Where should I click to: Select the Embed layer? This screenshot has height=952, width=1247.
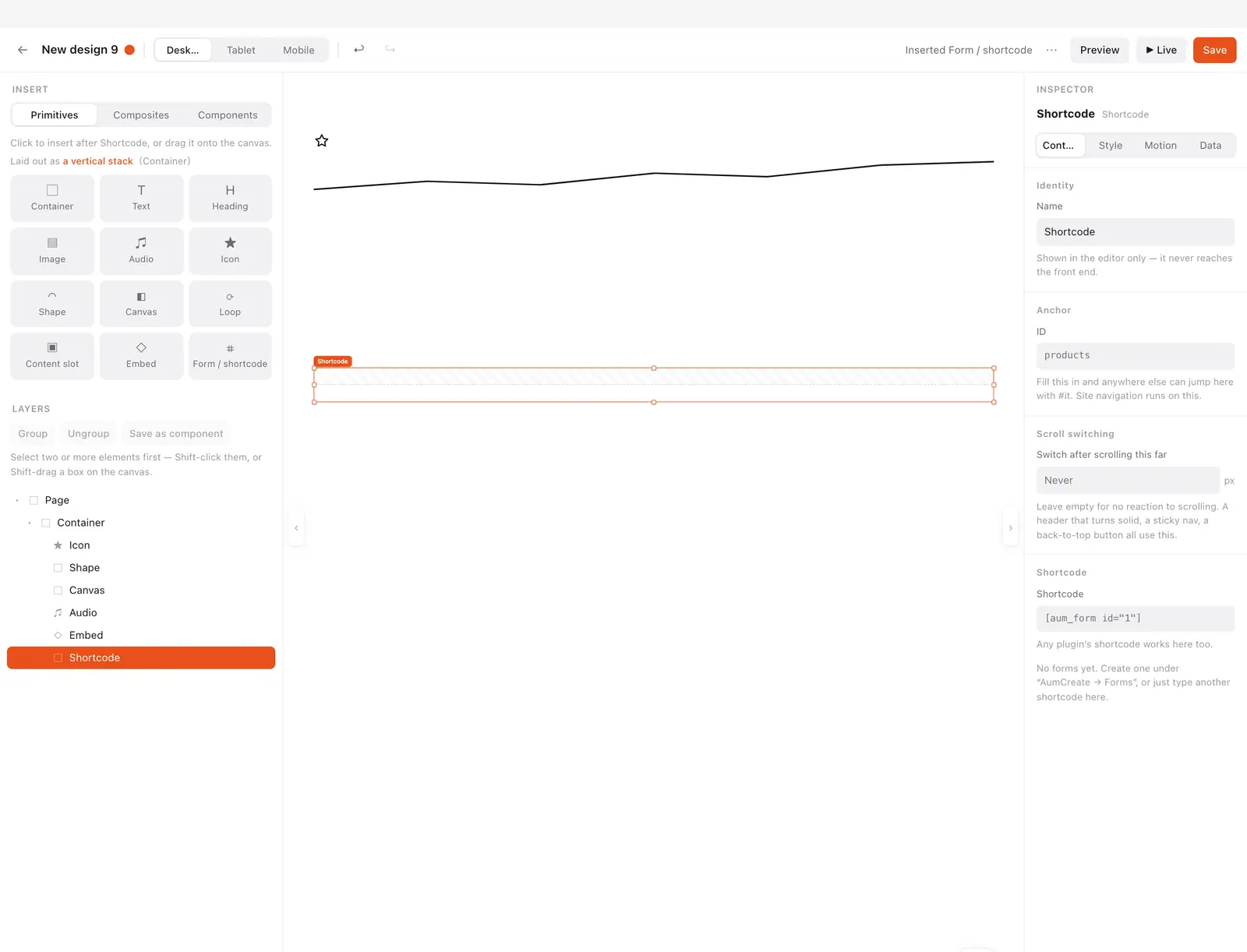(x=141, y=636)
